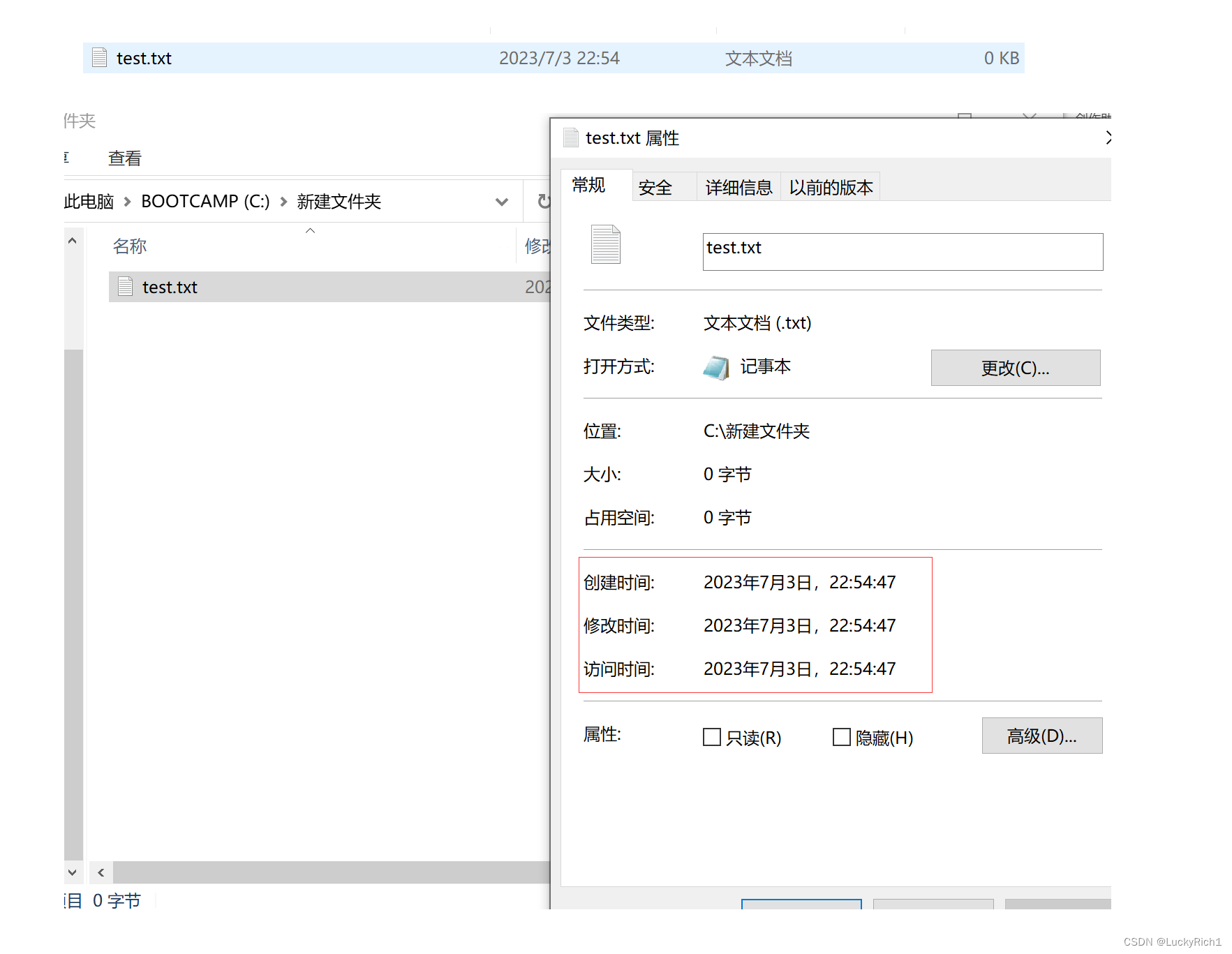Click the 0 字节 value next to 占用空间
This screenshot has height=954, width=1232.
point(727,518)
